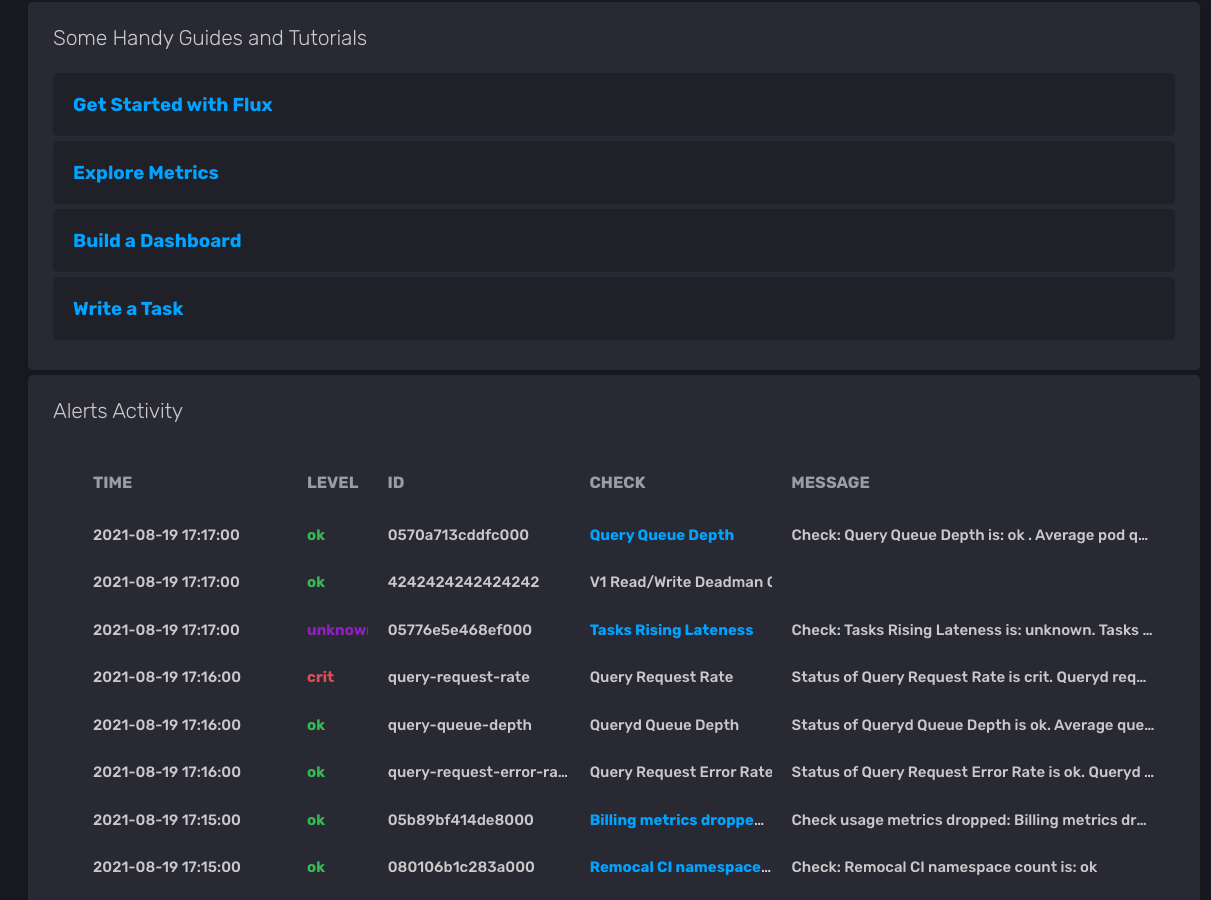This screenshot has width=1211, height=900.
Task: Select the crit level badge
Action: (x=320, y=676)
